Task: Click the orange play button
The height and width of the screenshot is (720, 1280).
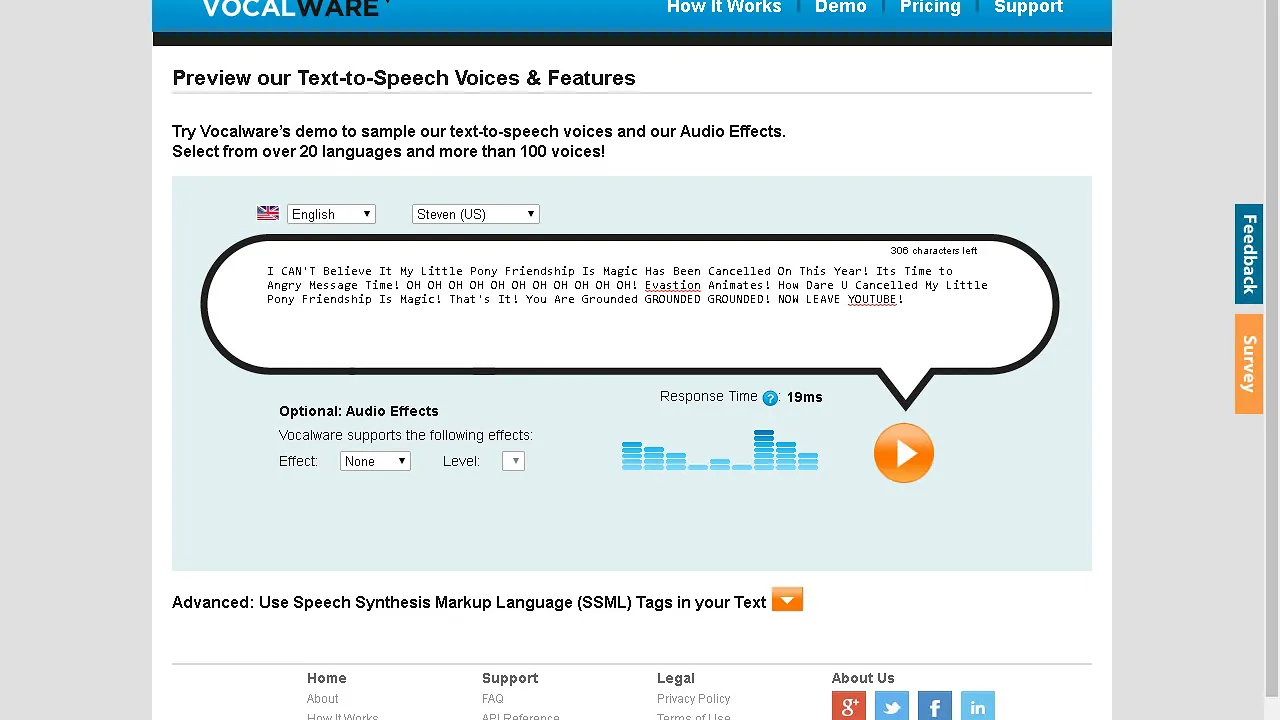Action: [x=903, y=453]
